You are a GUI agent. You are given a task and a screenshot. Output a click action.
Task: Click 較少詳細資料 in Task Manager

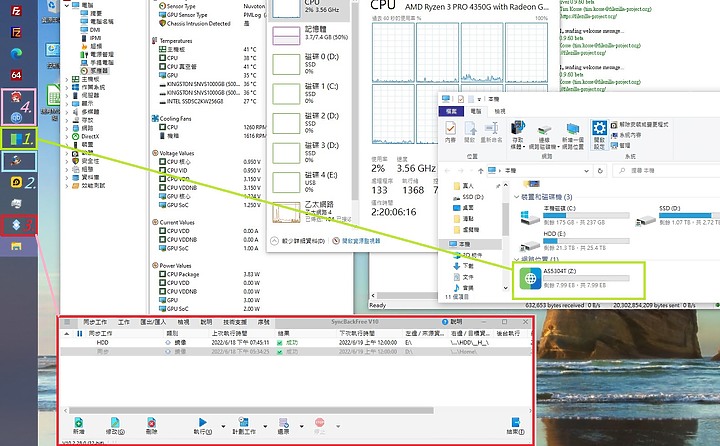(x=298, y=241)
